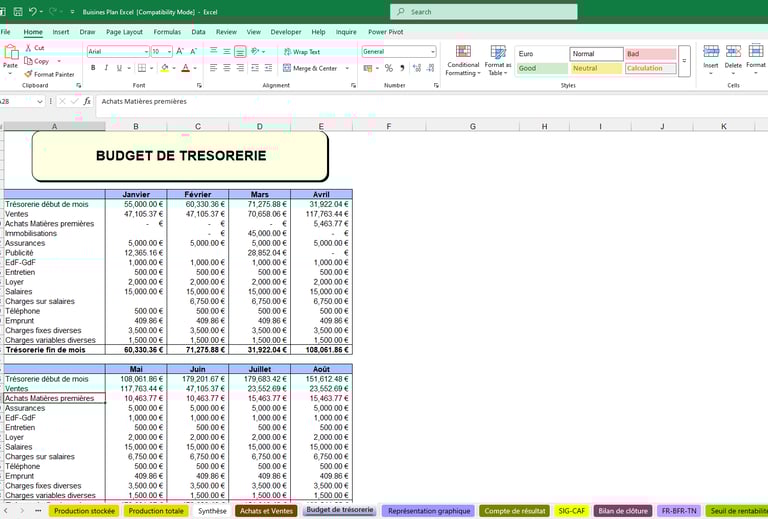Image resolution: width=768 pixels, height=519 pixels.
Task: Toggle Italic formatting
Action: (x=106, y=68)
